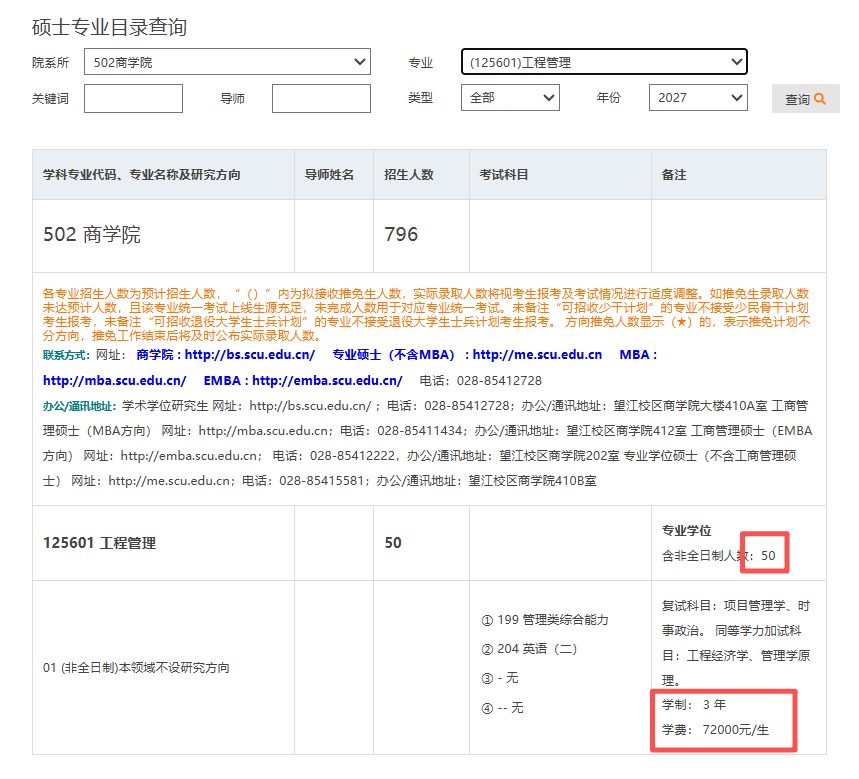Viewport: 859px width, 779px height.
Task: Click the 查询 search button
Action: (805, 99)
